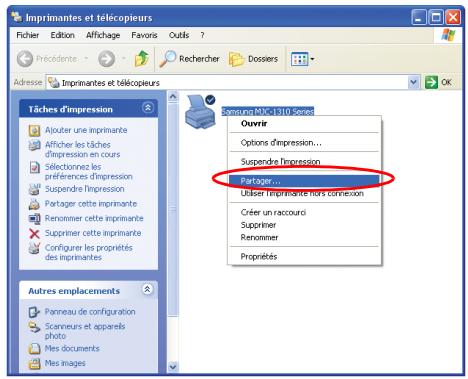The image size is (468, 379).
Task: Click the green OK go button
Action: (x=431, y=82)
